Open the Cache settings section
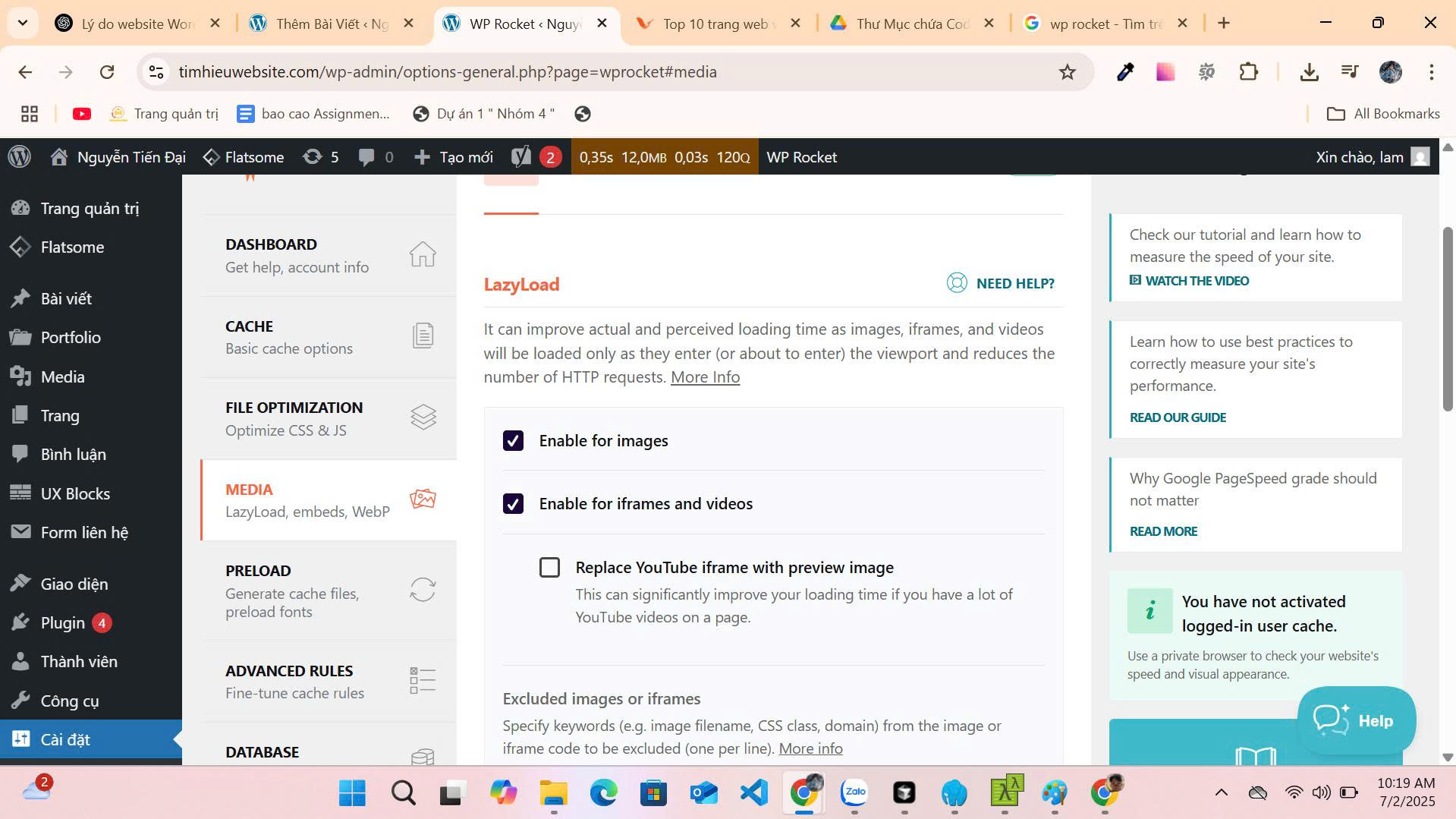This screenshot has height=819, width=1456. point(329,337)
